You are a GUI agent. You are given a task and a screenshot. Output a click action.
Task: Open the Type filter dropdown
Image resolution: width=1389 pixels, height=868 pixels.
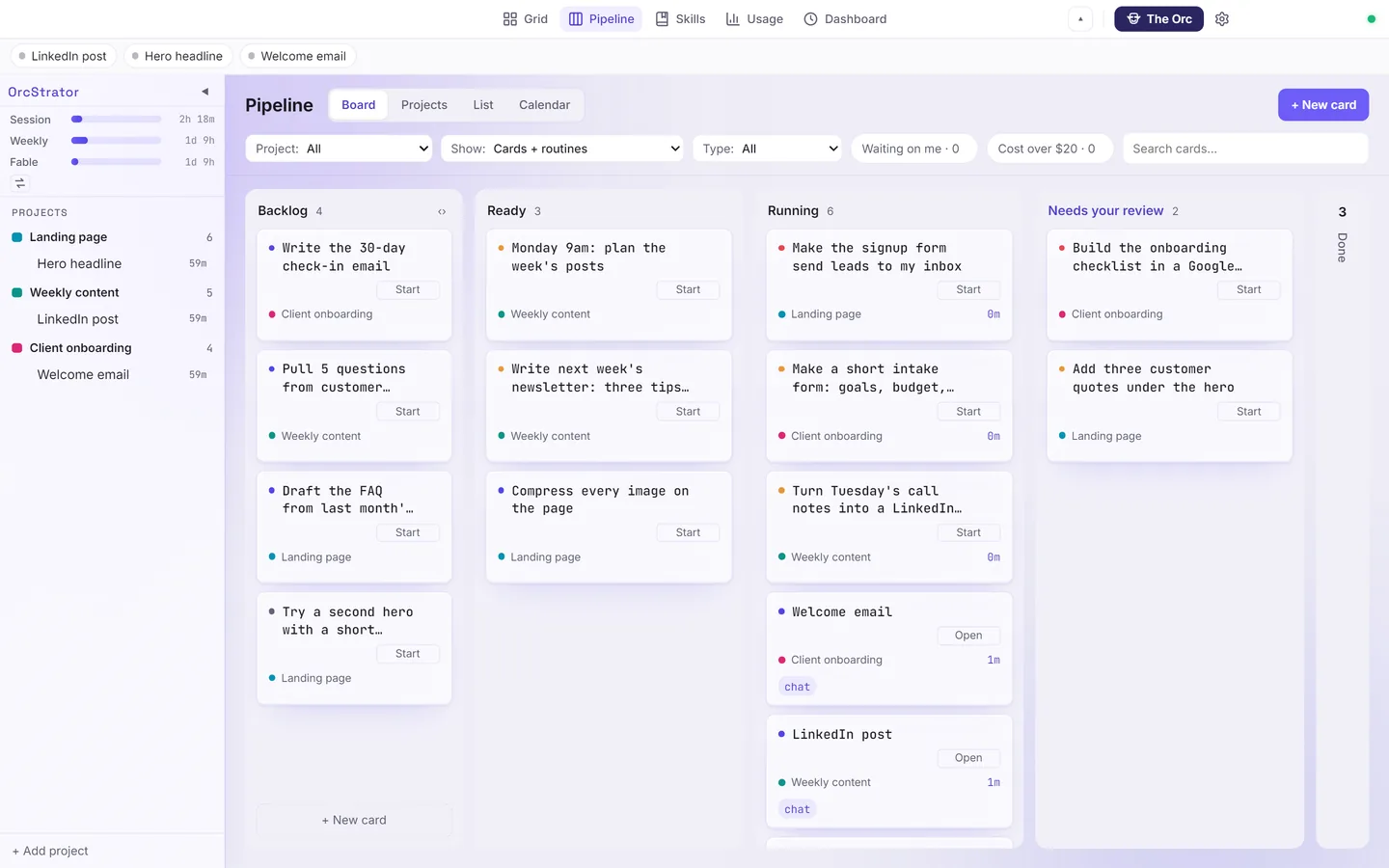(x=767, y=149)
